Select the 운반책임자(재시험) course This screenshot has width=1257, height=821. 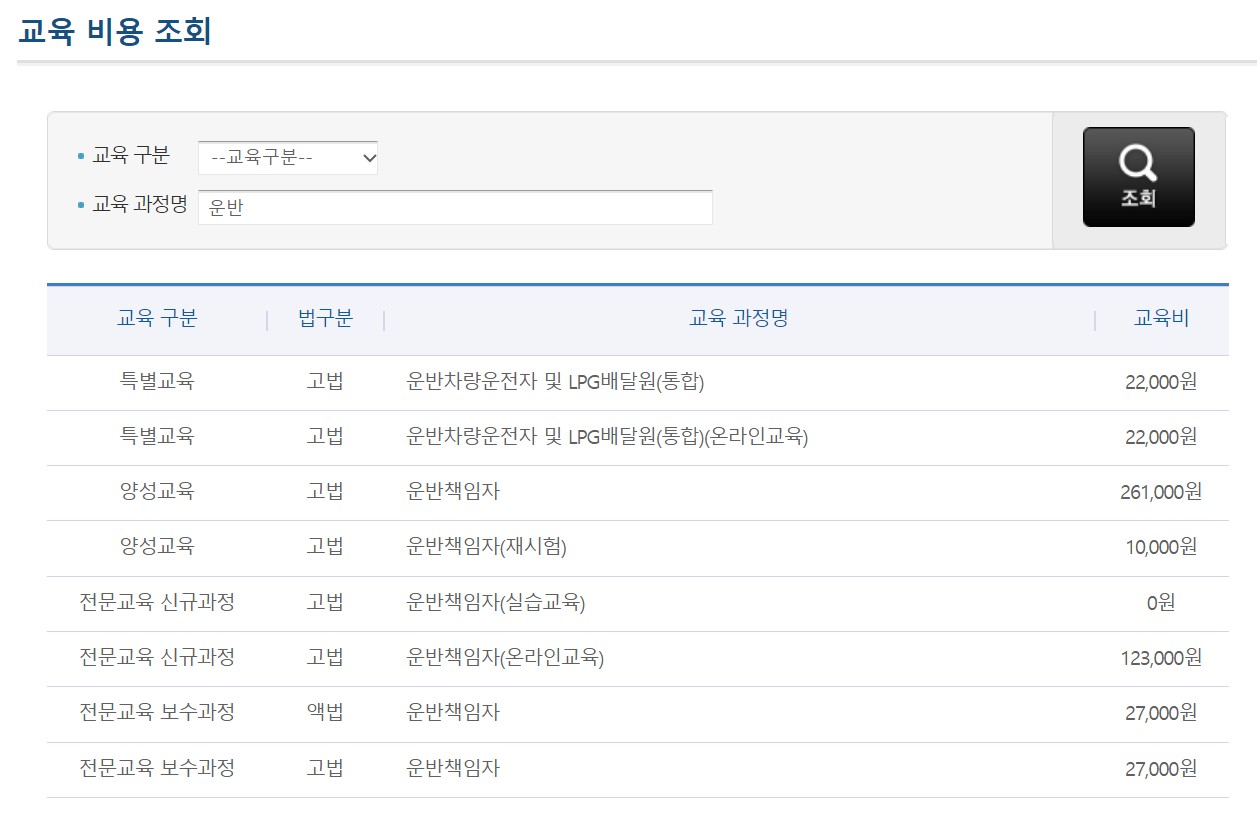(x=487, y=547)
